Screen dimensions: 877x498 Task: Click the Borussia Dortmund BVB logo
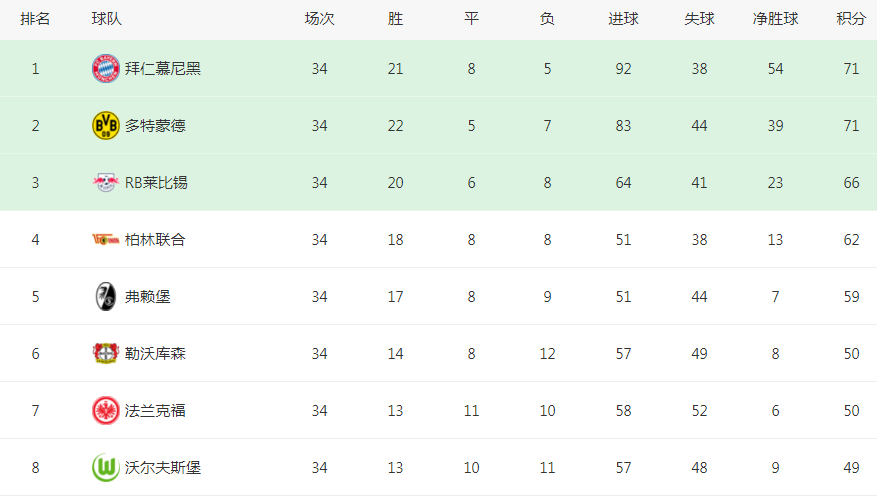(x=106, y=126)
